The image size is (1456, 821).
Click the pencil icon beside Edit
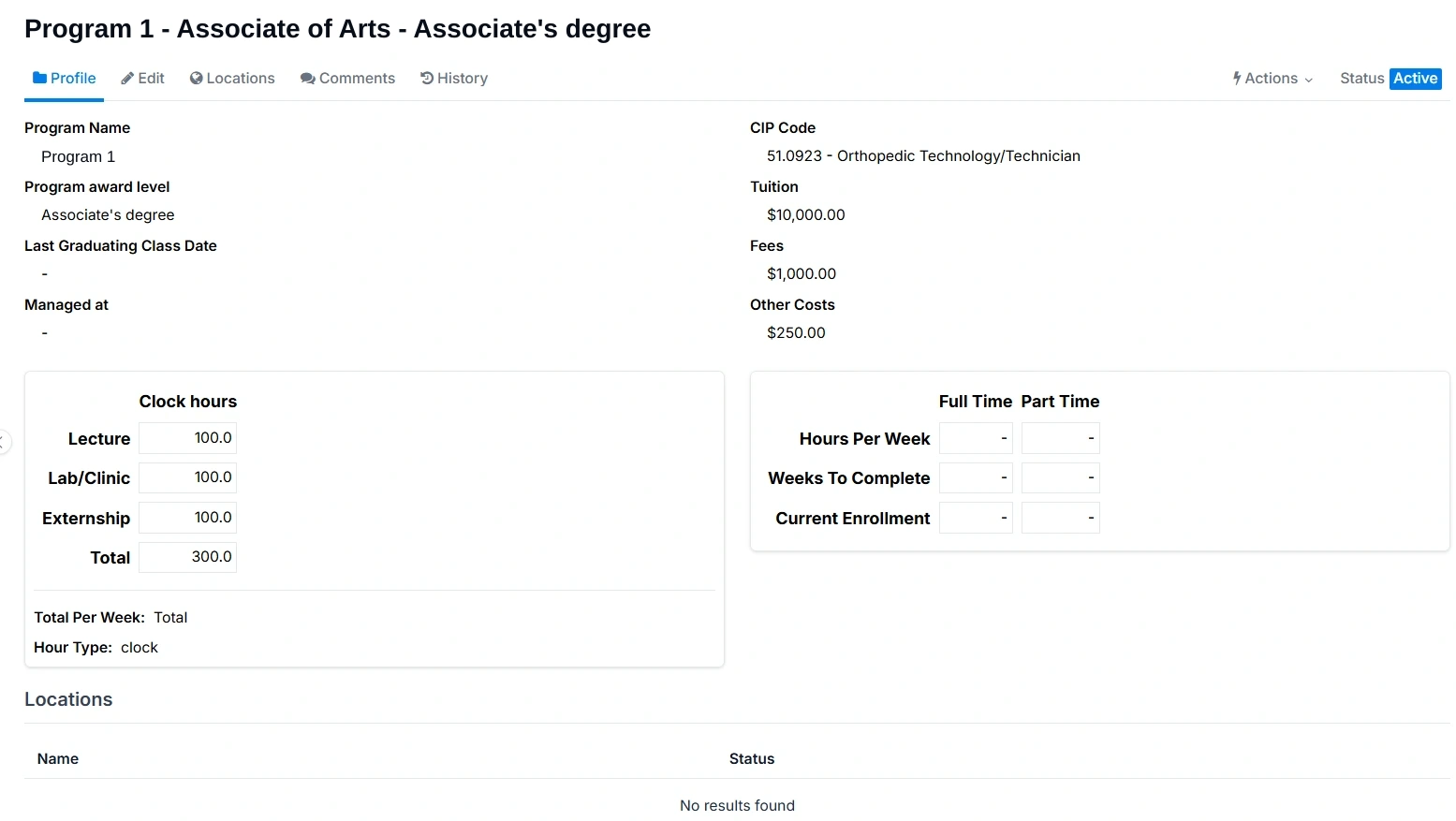[x=127, y=79]
